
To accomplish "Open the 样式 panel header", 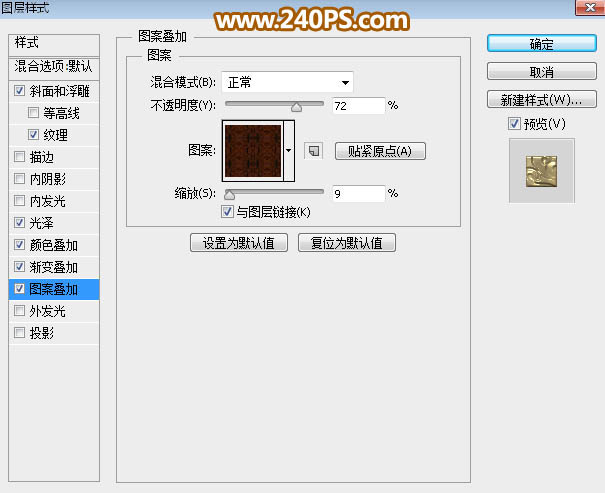I will click(54, 43).
